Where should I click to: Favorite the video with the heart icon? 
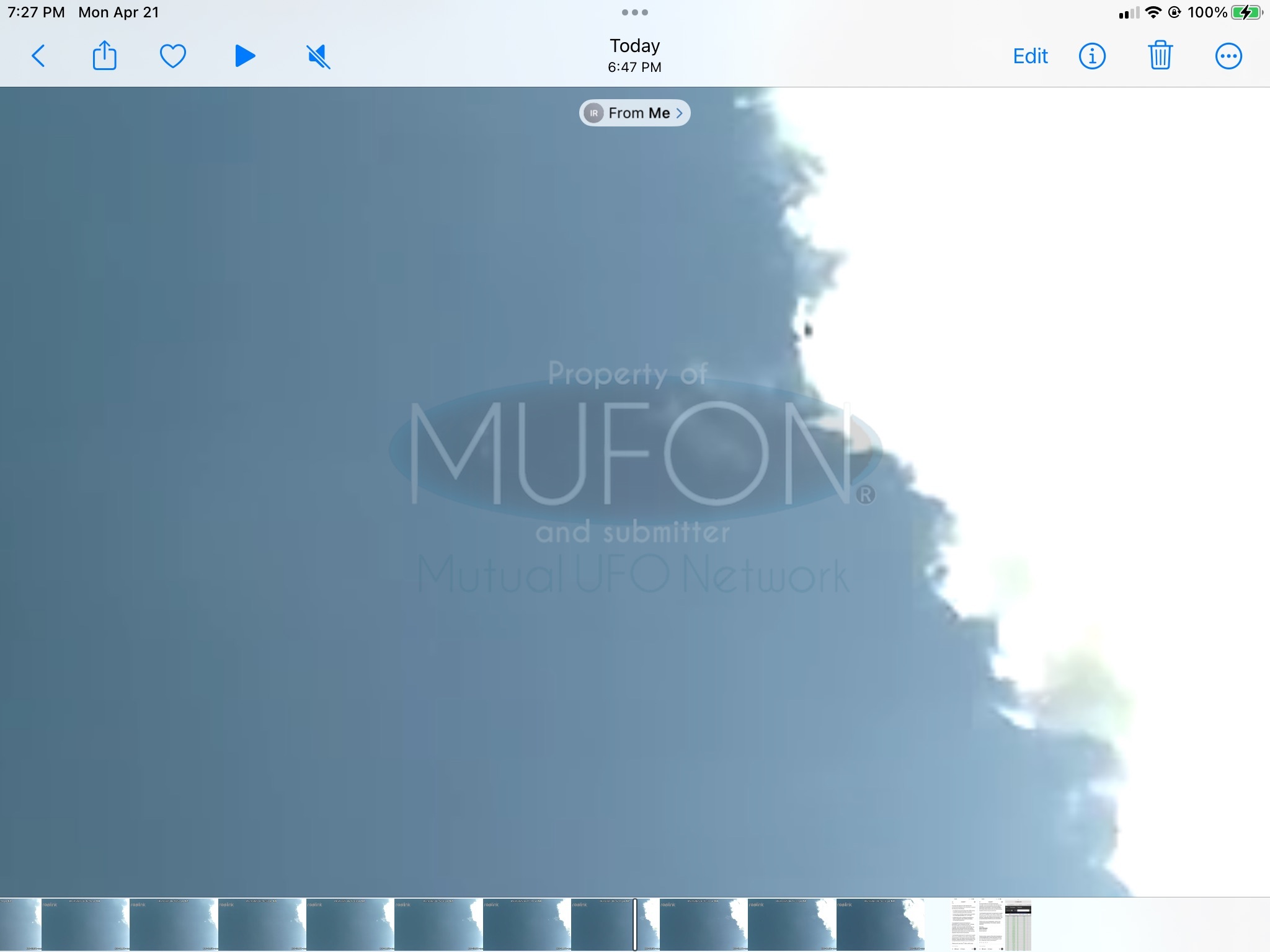coord(172,56)
